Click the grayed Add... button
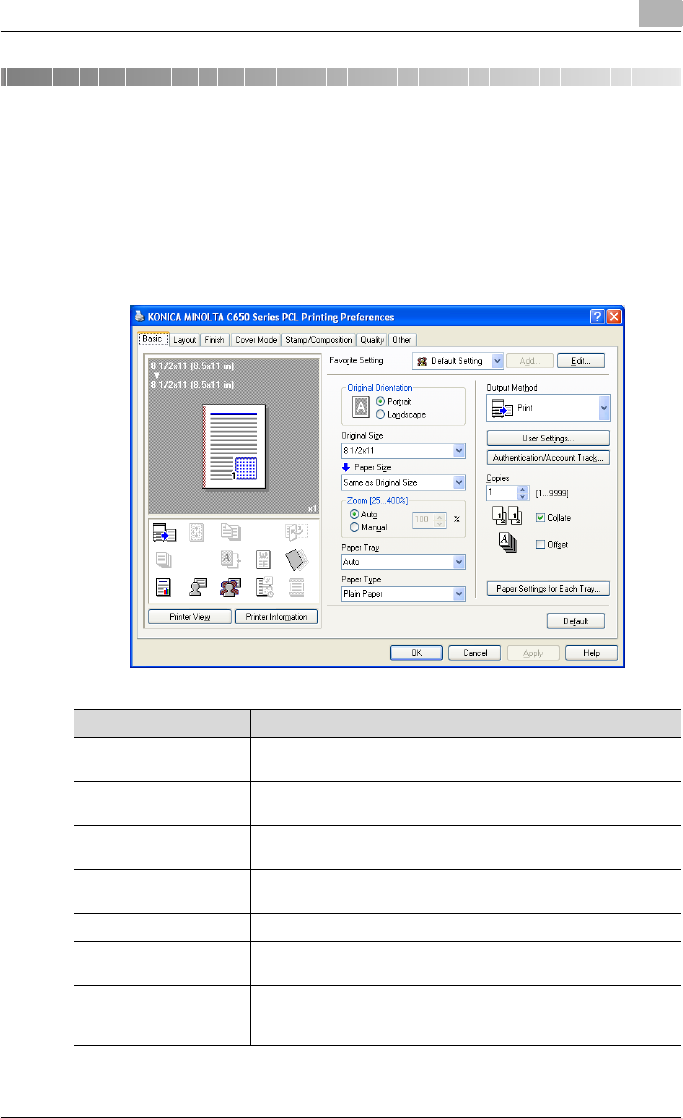This screenshot has width=683, height=1118. click(530, 361)
